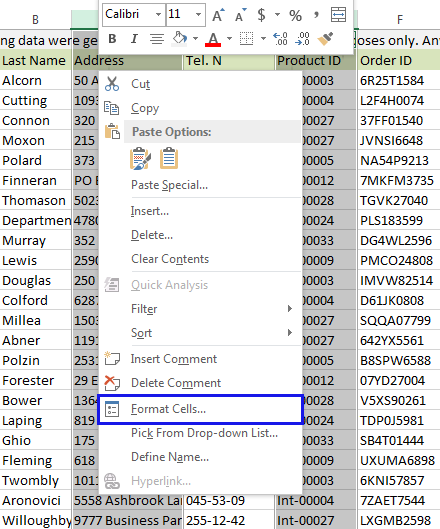Select cell with order LXGMB2598
440x529 pixels.
399,520
